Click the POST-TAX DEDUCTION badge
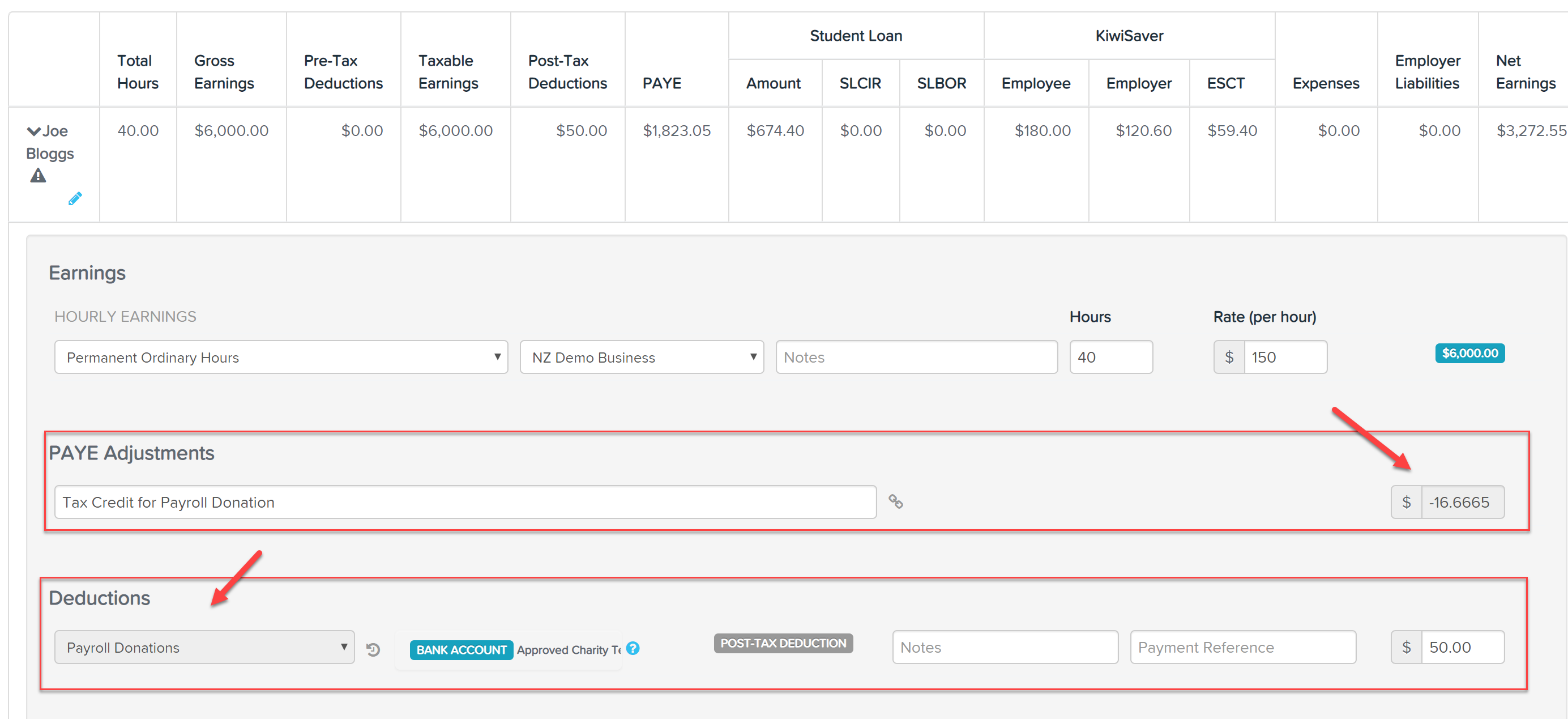 pyautogui.click(x=783, y=643)
